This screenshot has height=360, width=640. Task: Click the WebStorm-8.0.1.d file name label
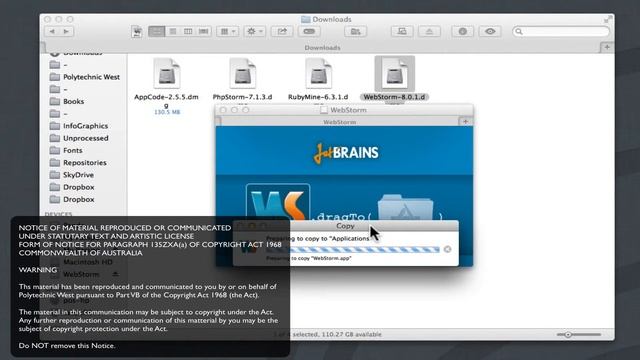[394, 97]
